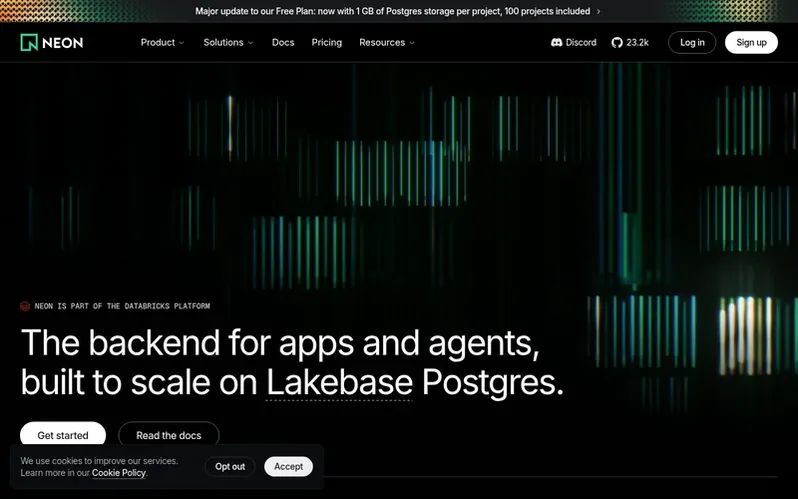Image resolution: width=798 pixels, height=499 pixels.
Task: Open the Free Plan update announcement
Action: [392, 11]
